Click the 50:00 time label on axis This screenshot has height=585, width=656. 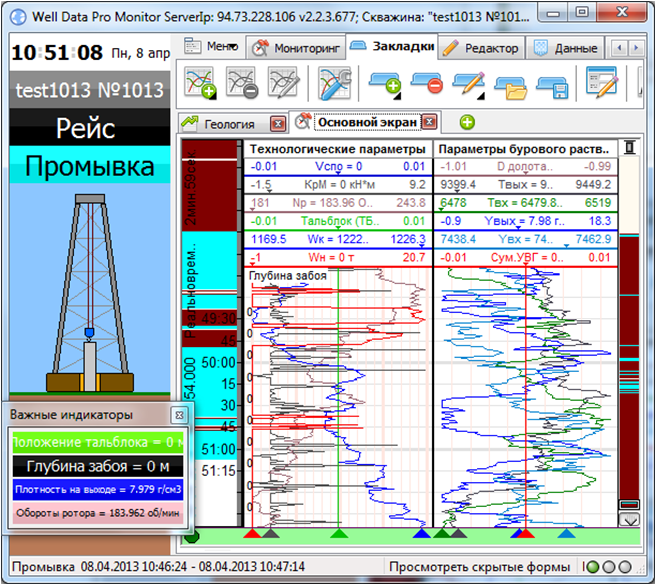pos(218,362)
